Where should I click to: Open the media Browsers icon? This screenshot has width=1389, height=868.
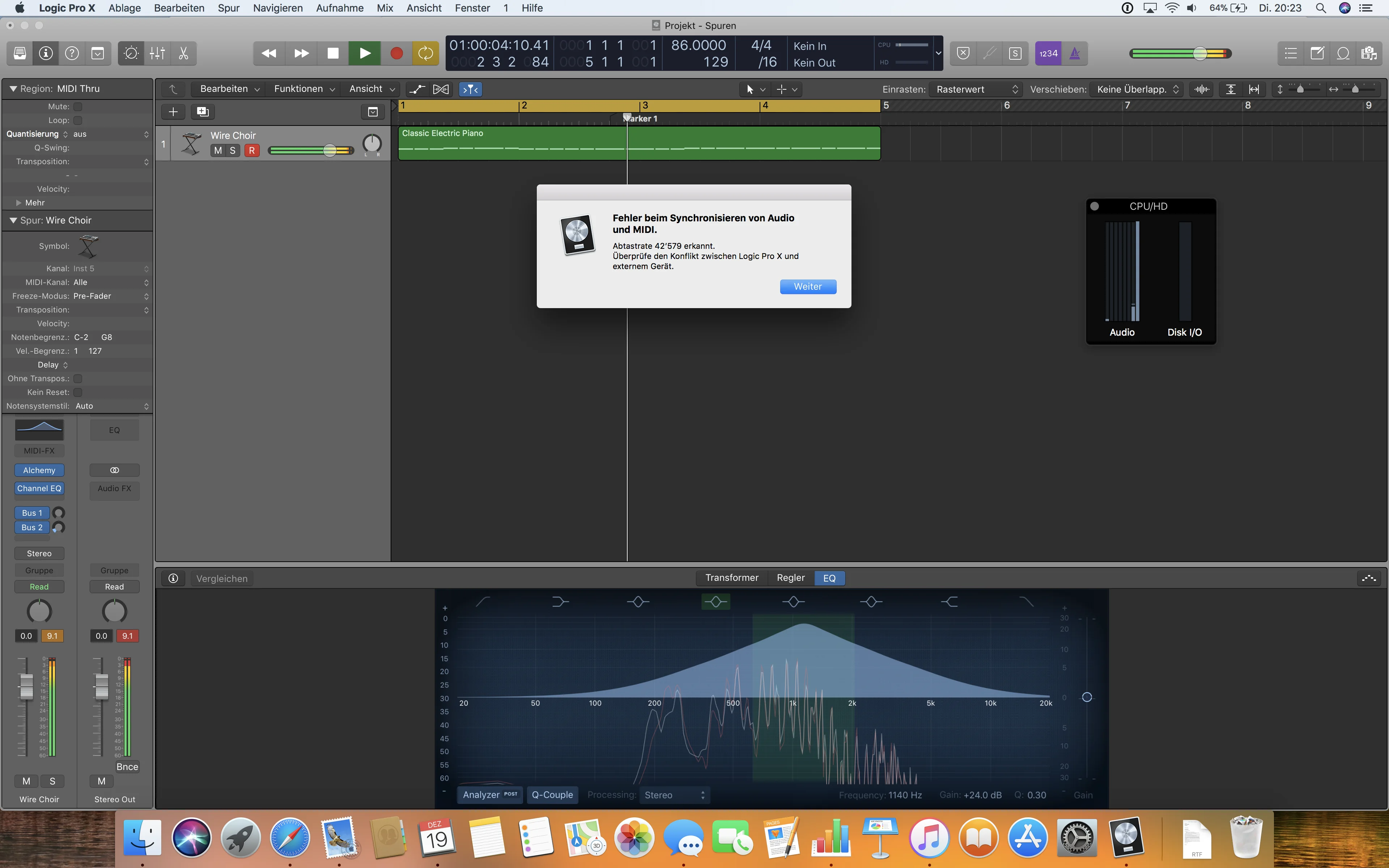click(1369, 54)
